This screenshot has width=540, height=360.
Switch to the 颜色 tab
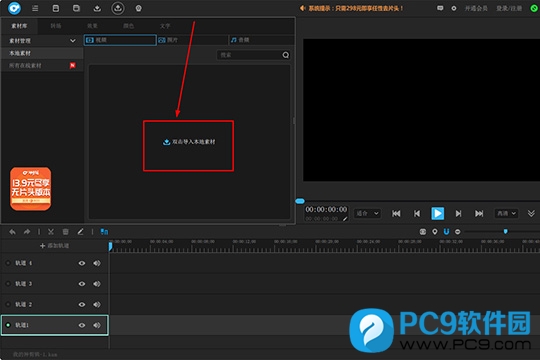click(129, 26)
